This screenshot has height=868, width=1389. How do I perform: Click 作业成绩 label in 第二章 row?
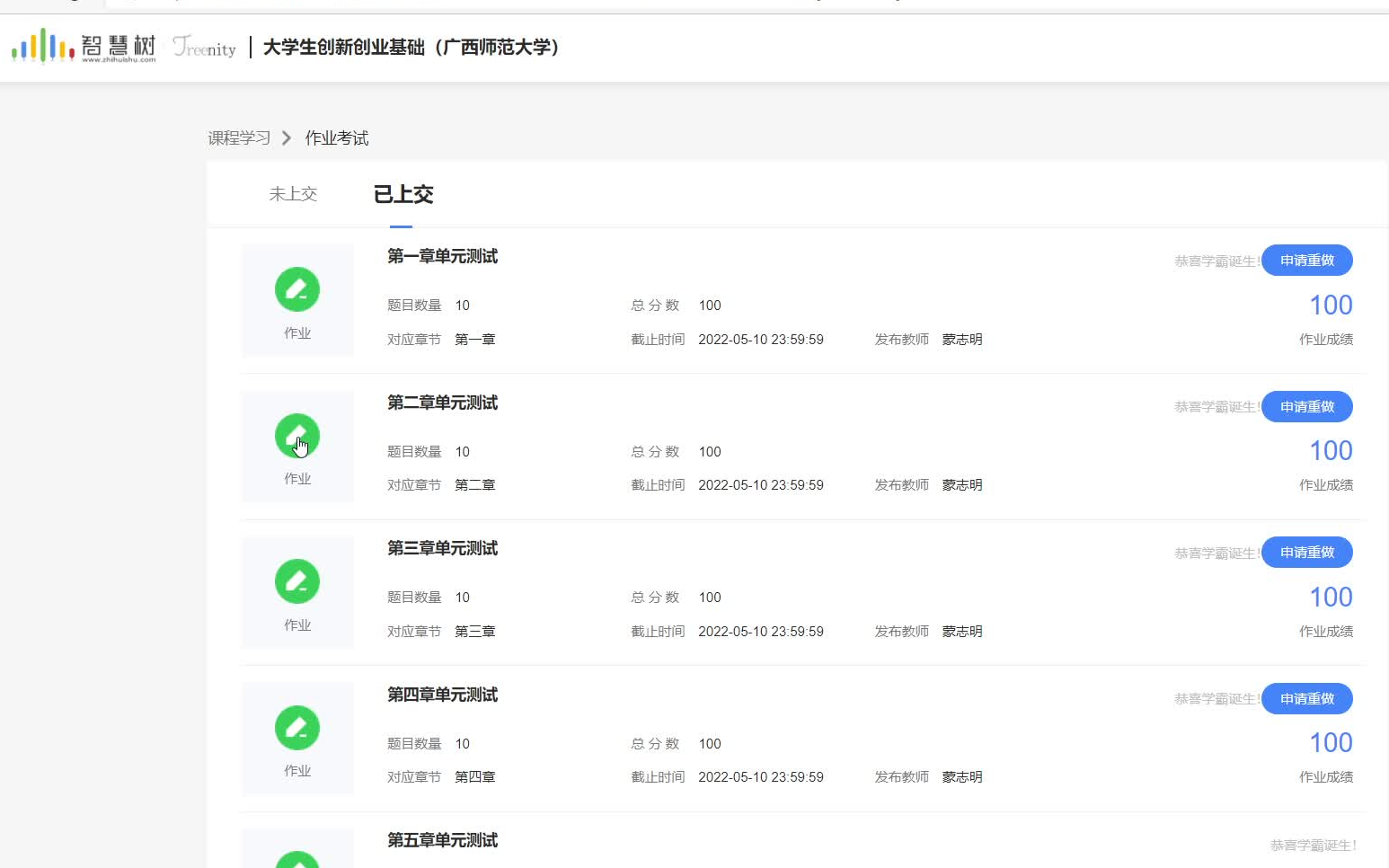point(1326,485)
